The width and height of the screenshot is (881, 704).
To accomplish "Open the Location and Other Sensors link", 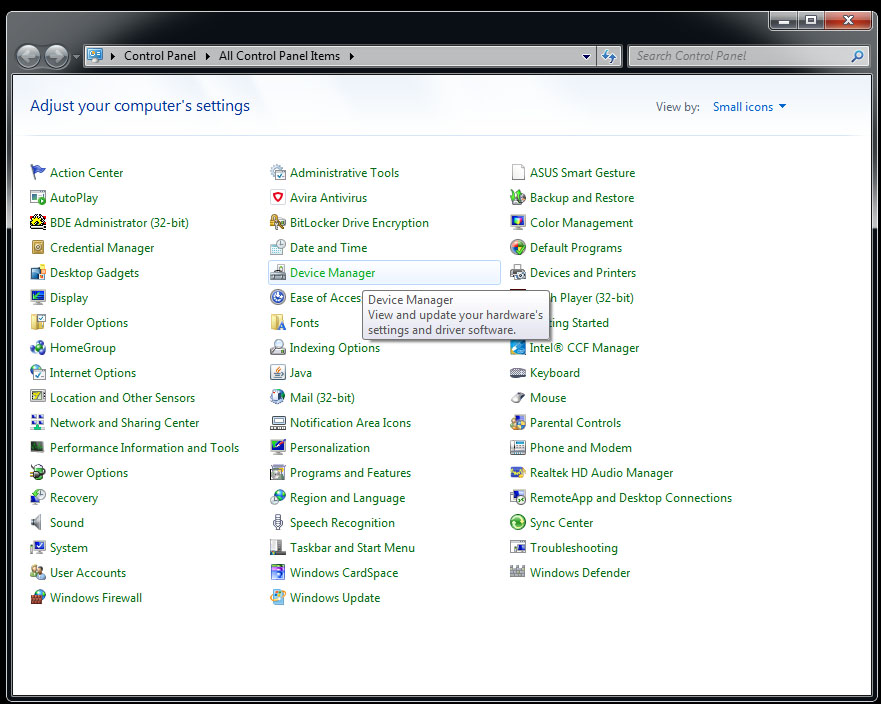I will coord(122,397).
